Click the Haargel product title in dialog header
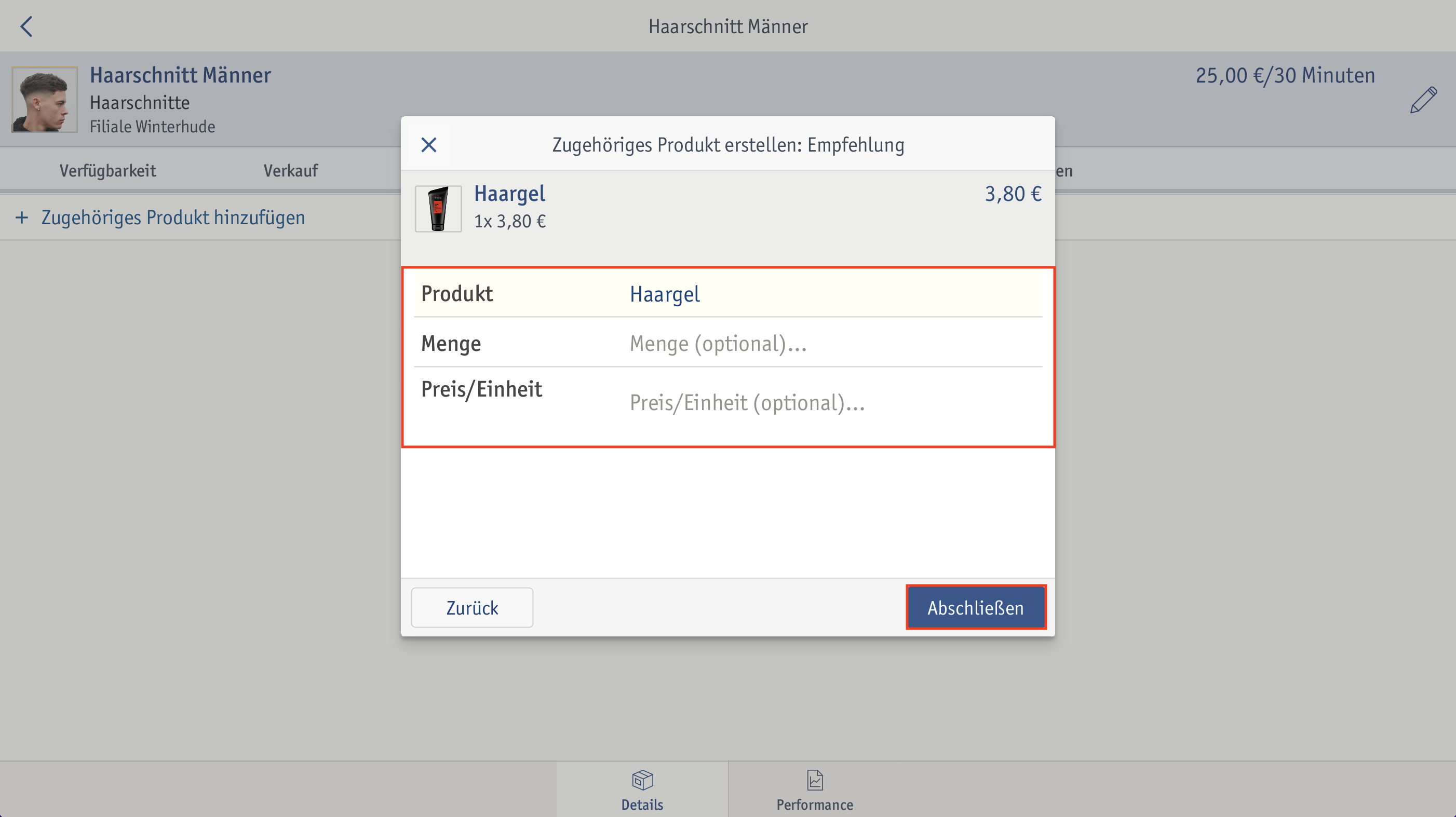The image size is (1456, 817). coord(510,194)
